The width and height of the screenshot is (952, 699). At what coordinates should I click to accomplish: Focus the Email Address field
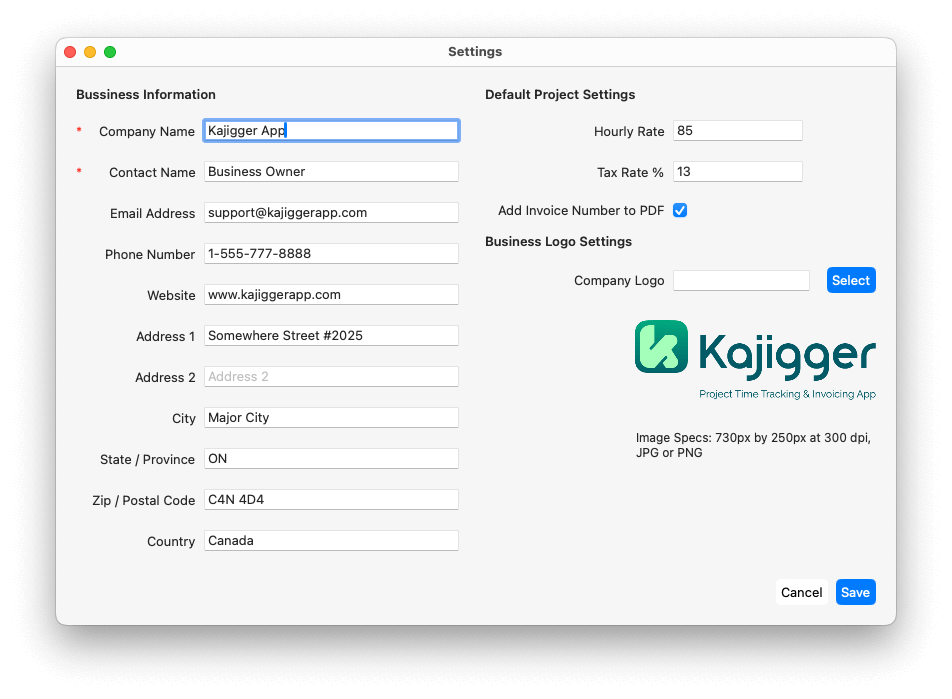[x=331, y=213]
